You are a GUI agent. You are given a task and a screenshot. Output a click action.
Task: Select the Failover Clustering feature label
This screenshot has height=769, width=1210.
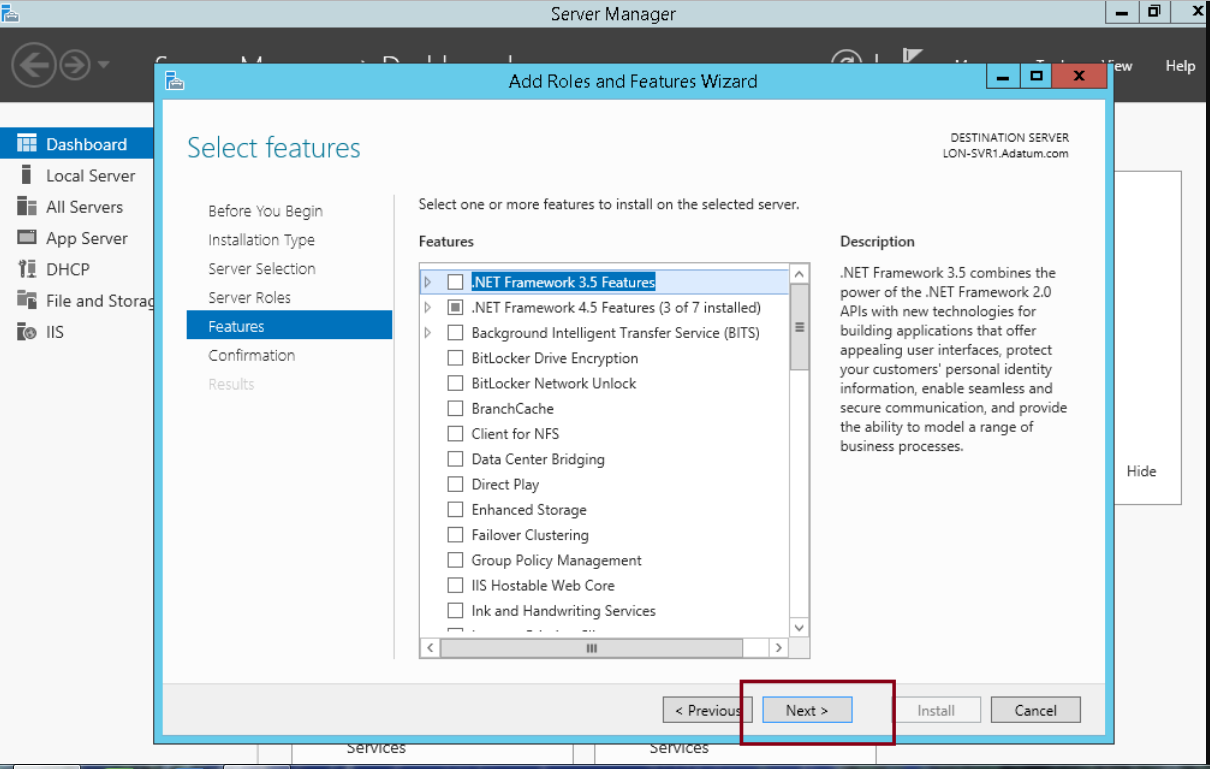point(530,536)
